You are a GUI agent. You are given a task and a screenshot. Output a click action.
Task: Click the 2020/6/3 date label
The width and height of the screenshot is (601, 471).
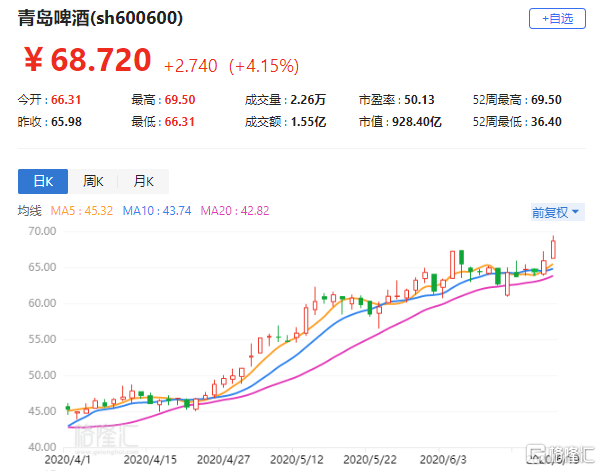click(443, 460)
